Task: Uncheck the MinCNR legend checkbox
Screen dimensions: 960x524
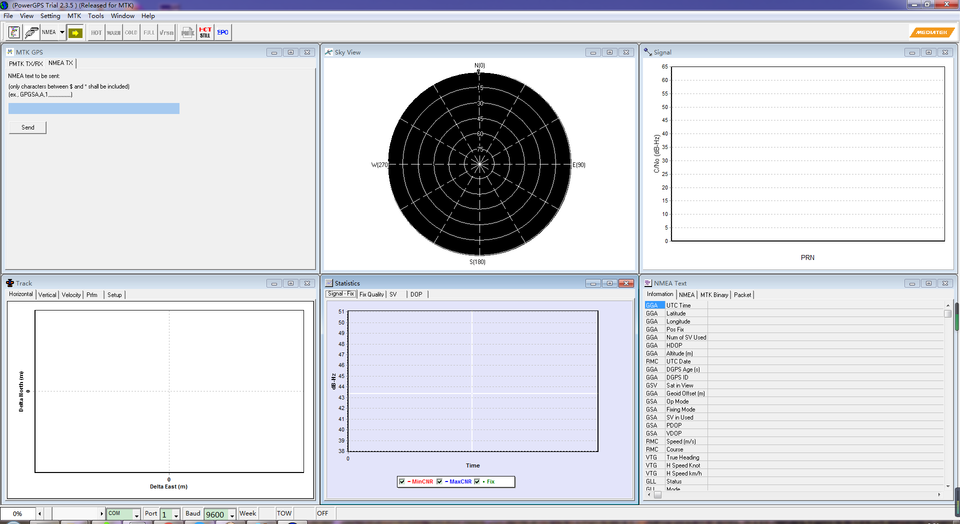Action: click(402, 481)
